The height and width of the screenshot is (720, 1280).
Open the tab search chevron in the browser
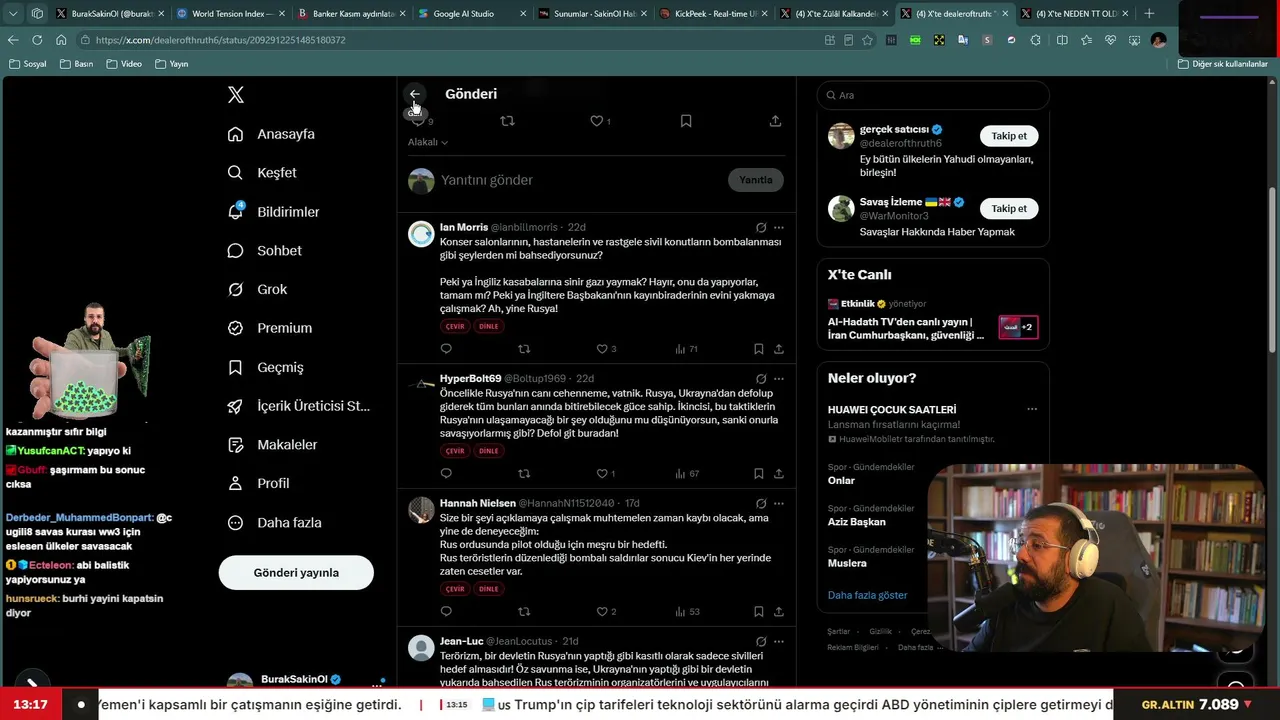[13, 14]
